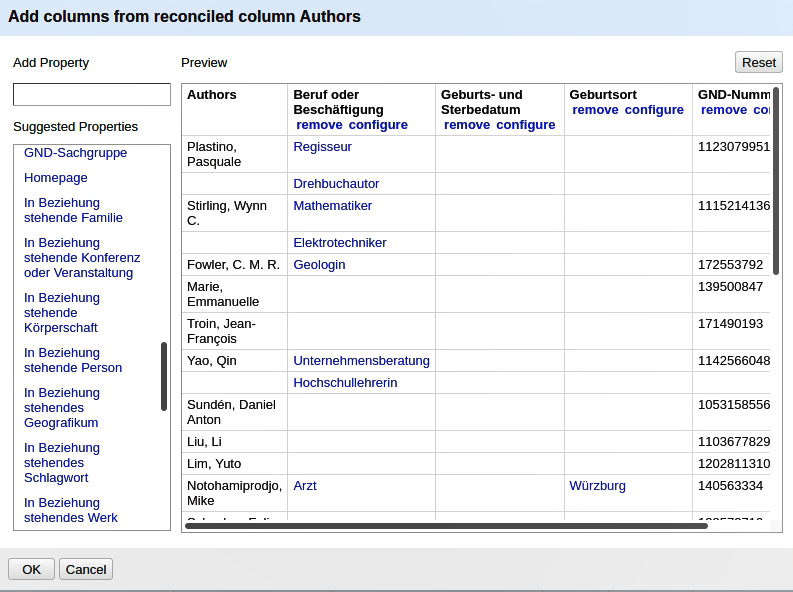793x592 pixels.
Task: Open the Regisseur link
Action: [x=323, y=147]
